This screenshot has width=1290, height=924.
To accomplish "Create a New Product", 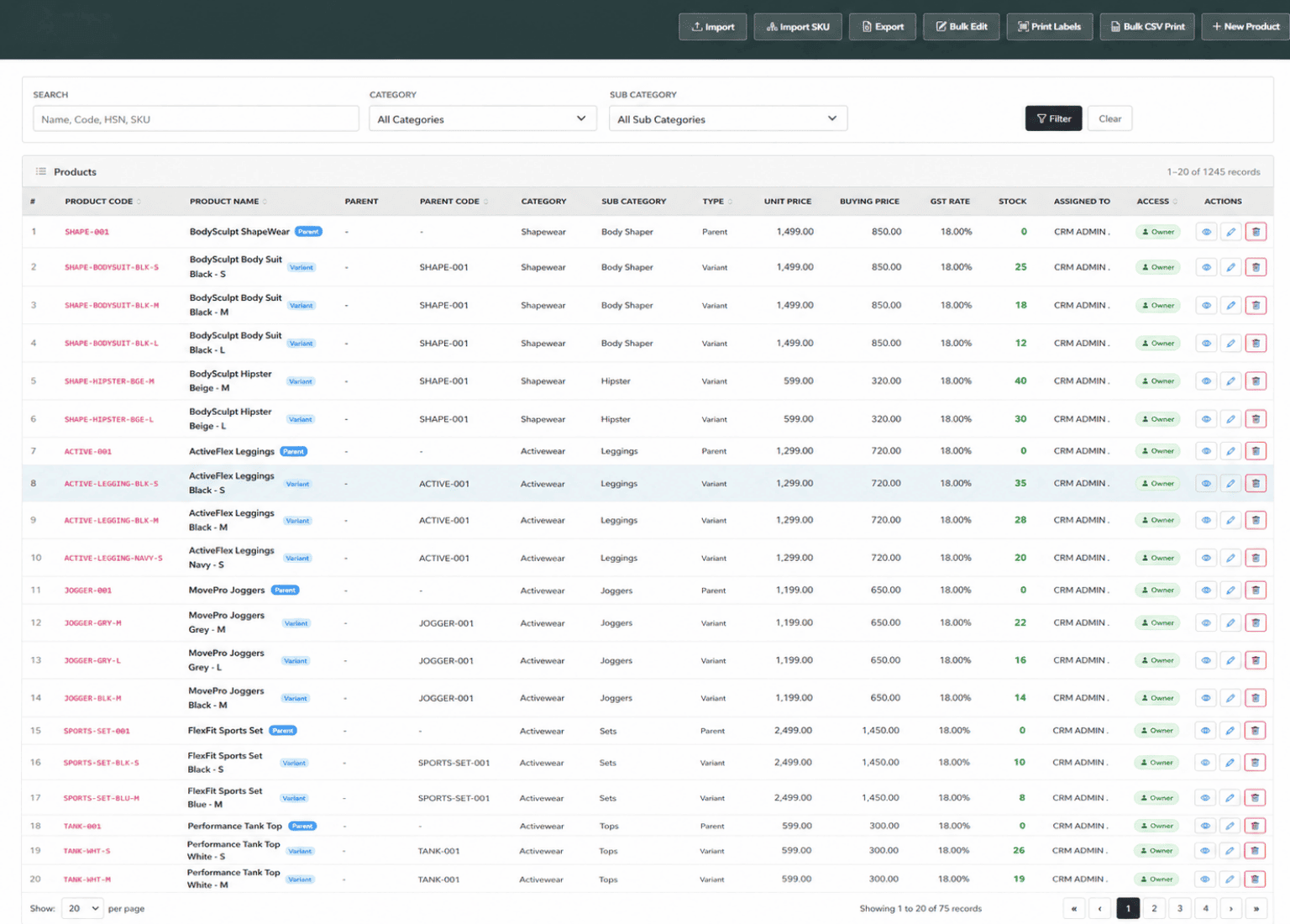I will (x=1246, y=27).
